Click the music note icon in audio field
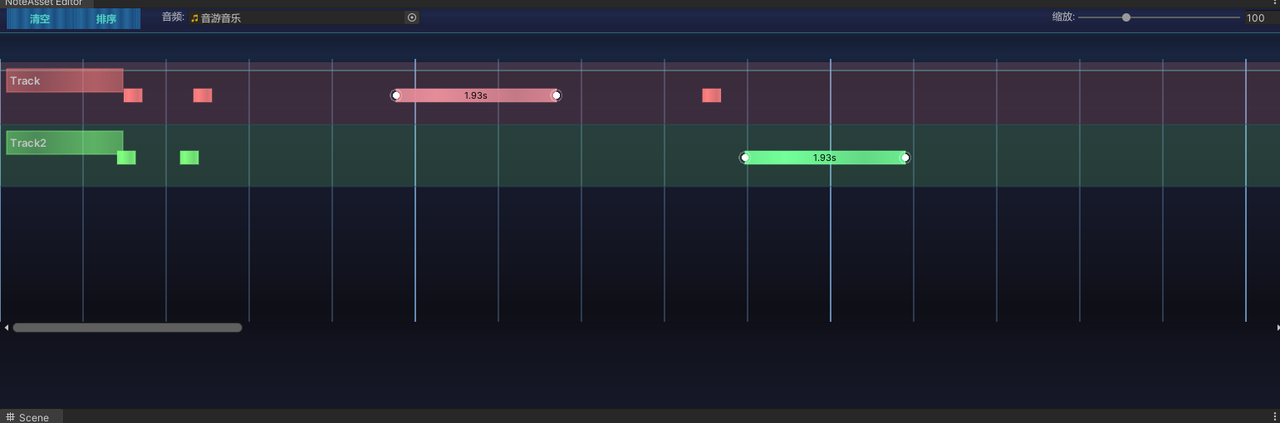1280x423 pixels. (x=195, y=18)
